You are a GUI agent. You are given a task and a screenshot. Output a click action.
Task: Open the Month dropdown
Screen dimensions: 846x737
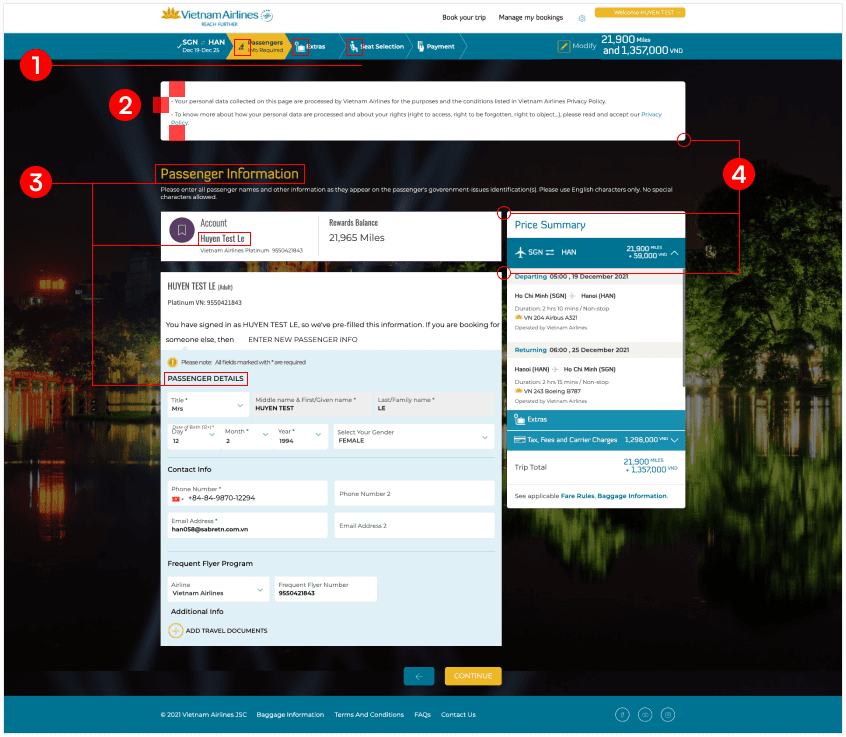(247, 436)
